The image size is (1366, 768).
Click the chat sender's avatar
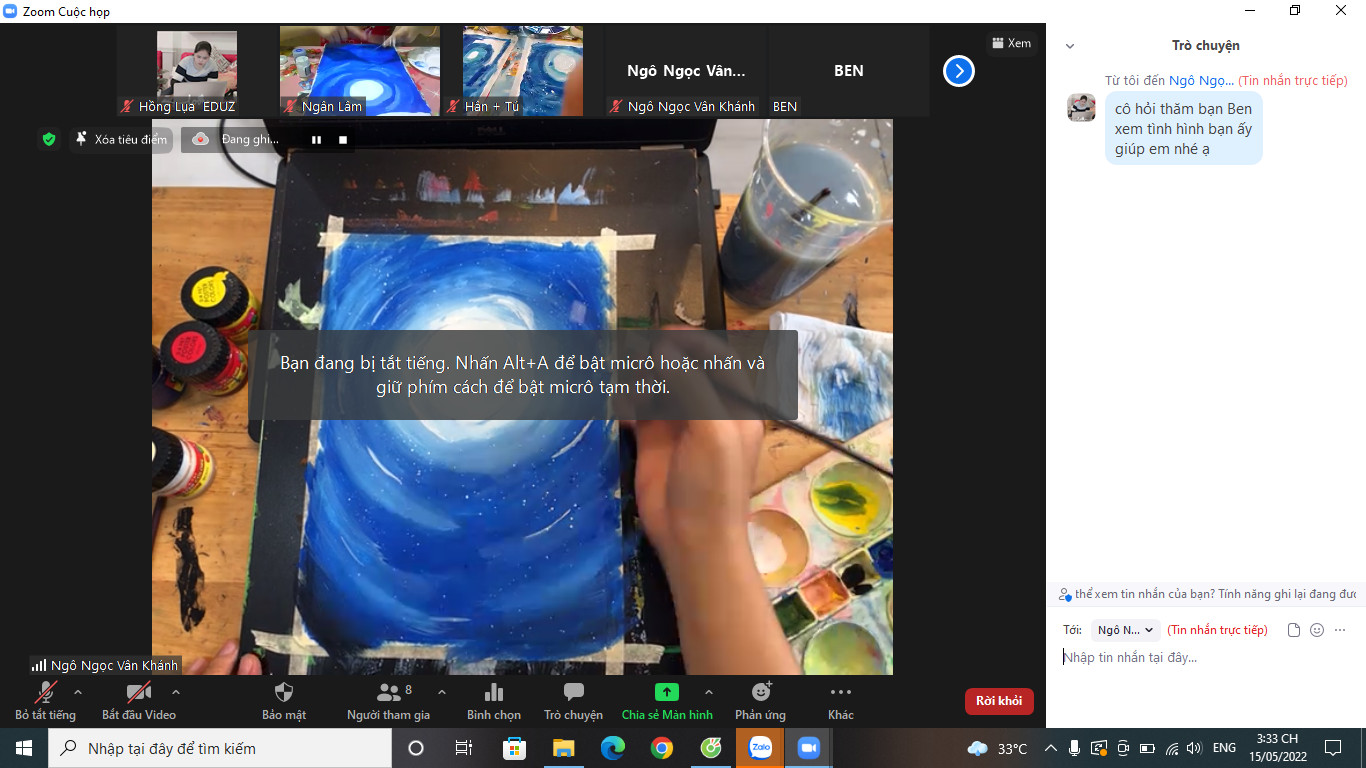point(1081,107)
